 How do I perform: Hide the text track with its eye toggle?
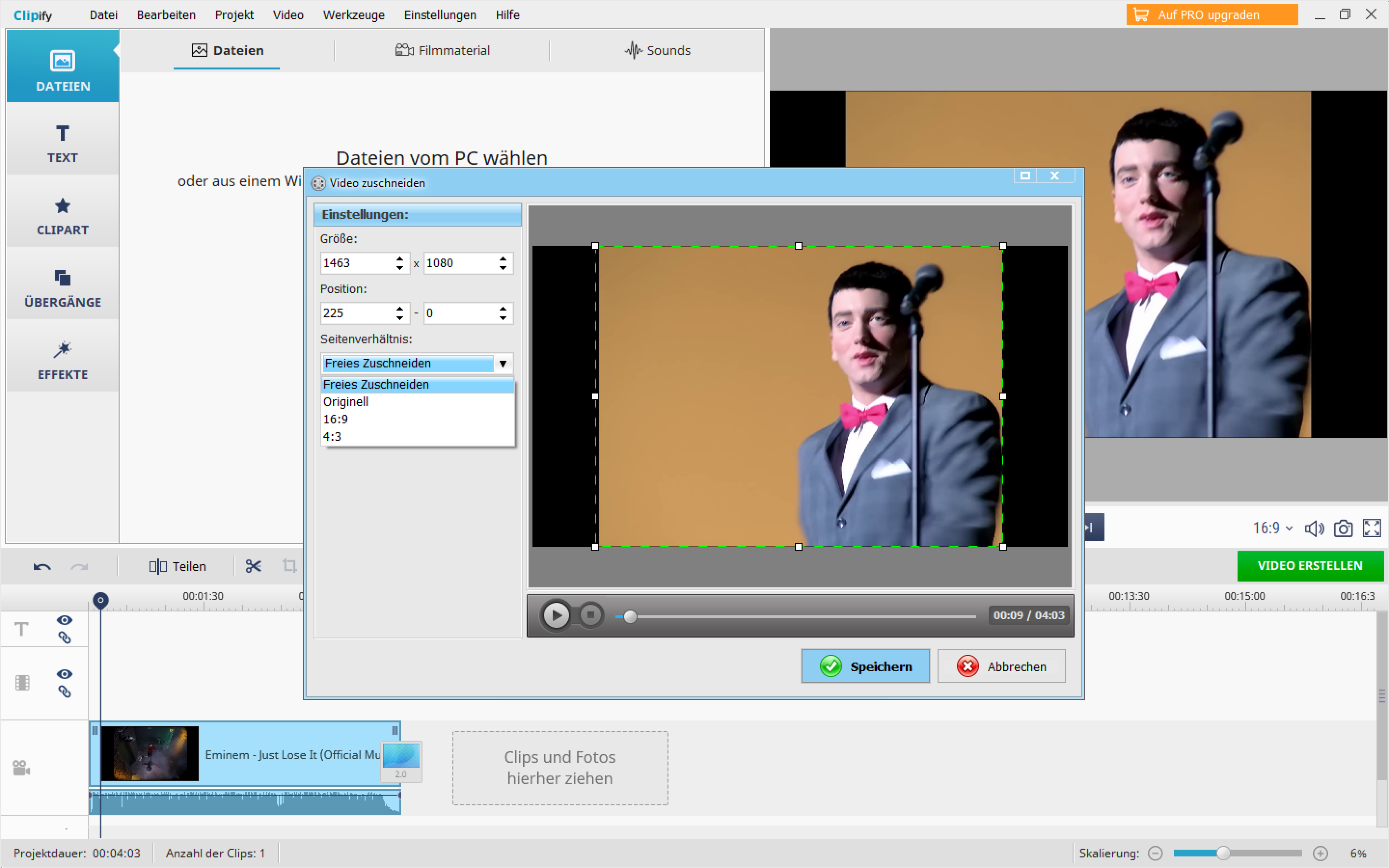click(64, 620)
